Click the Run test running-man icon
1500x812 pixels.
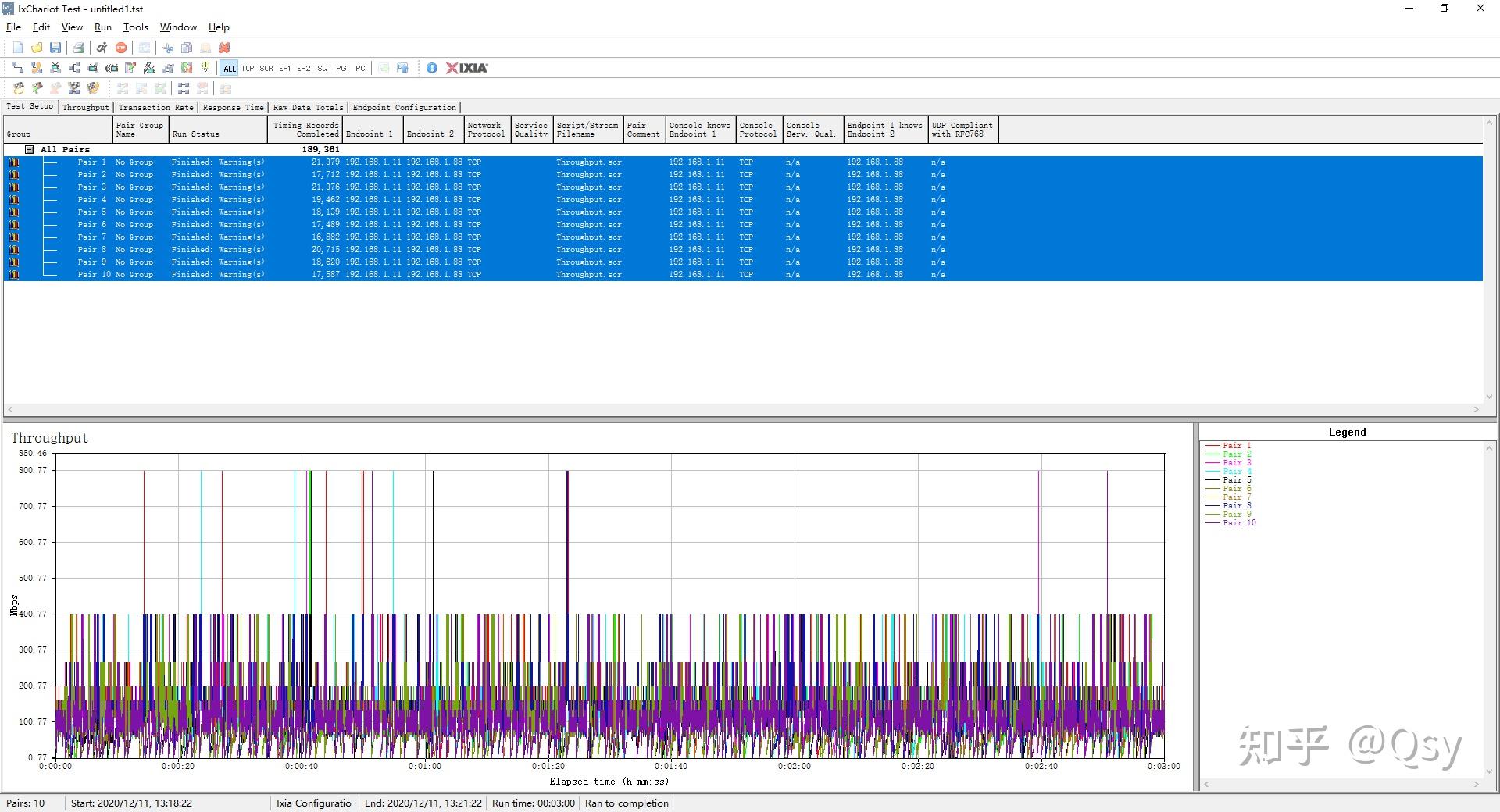pyautogui.click(x=102, y=48)
